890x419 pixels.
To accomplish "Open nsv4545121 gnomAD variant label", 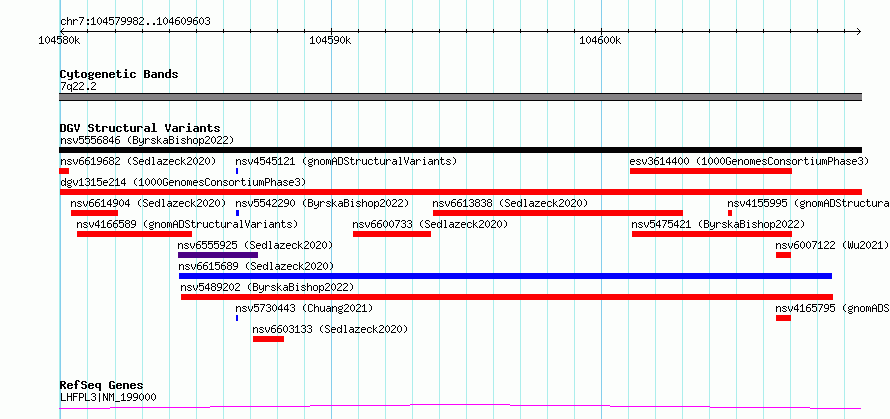I will 346,161.
